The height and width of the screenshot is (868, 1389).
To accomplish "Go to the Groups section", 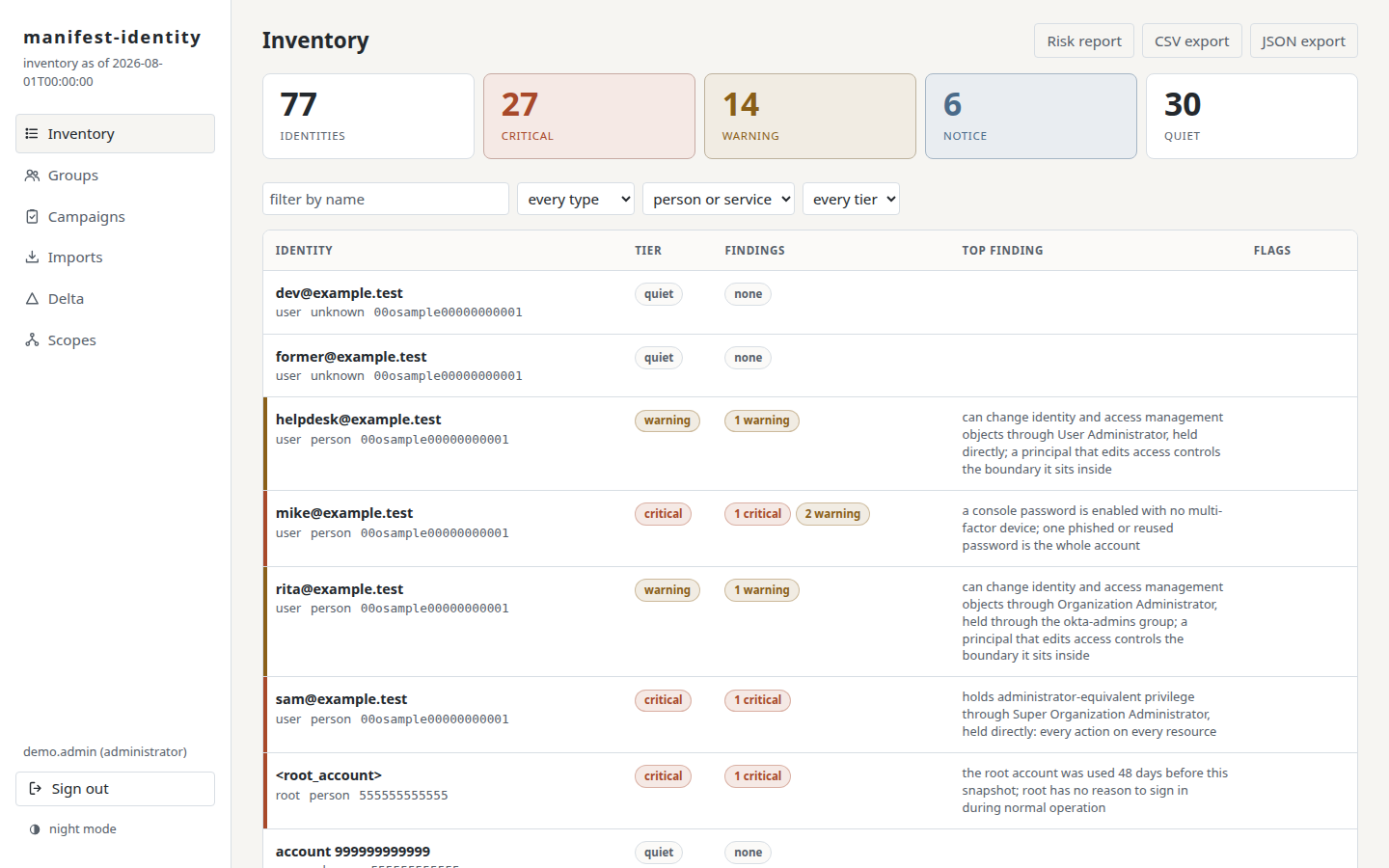I will click(115, 176).
